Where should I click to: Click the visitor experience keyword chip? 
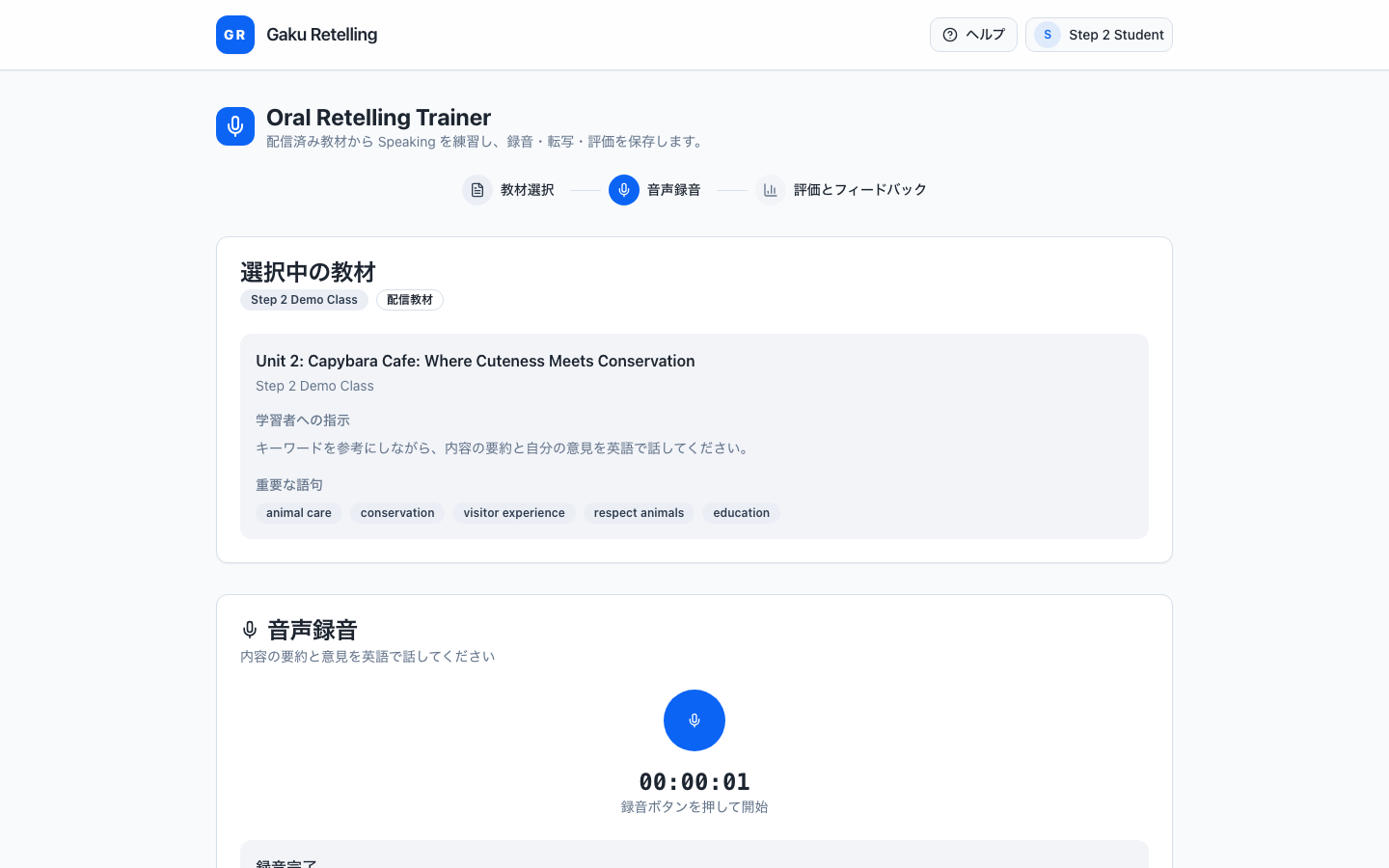[514, 513]
